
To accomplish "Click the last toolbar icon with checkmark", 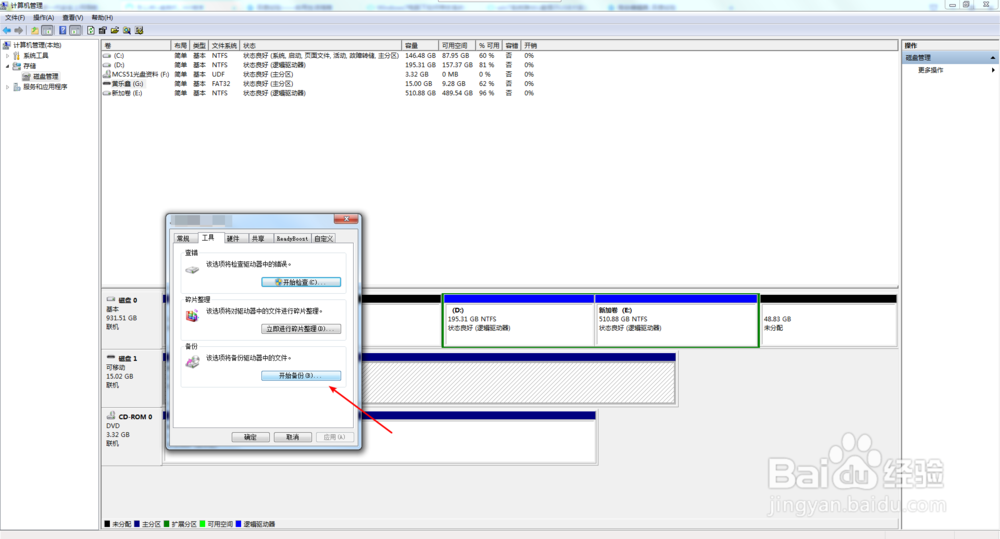I will pos(139,31).
